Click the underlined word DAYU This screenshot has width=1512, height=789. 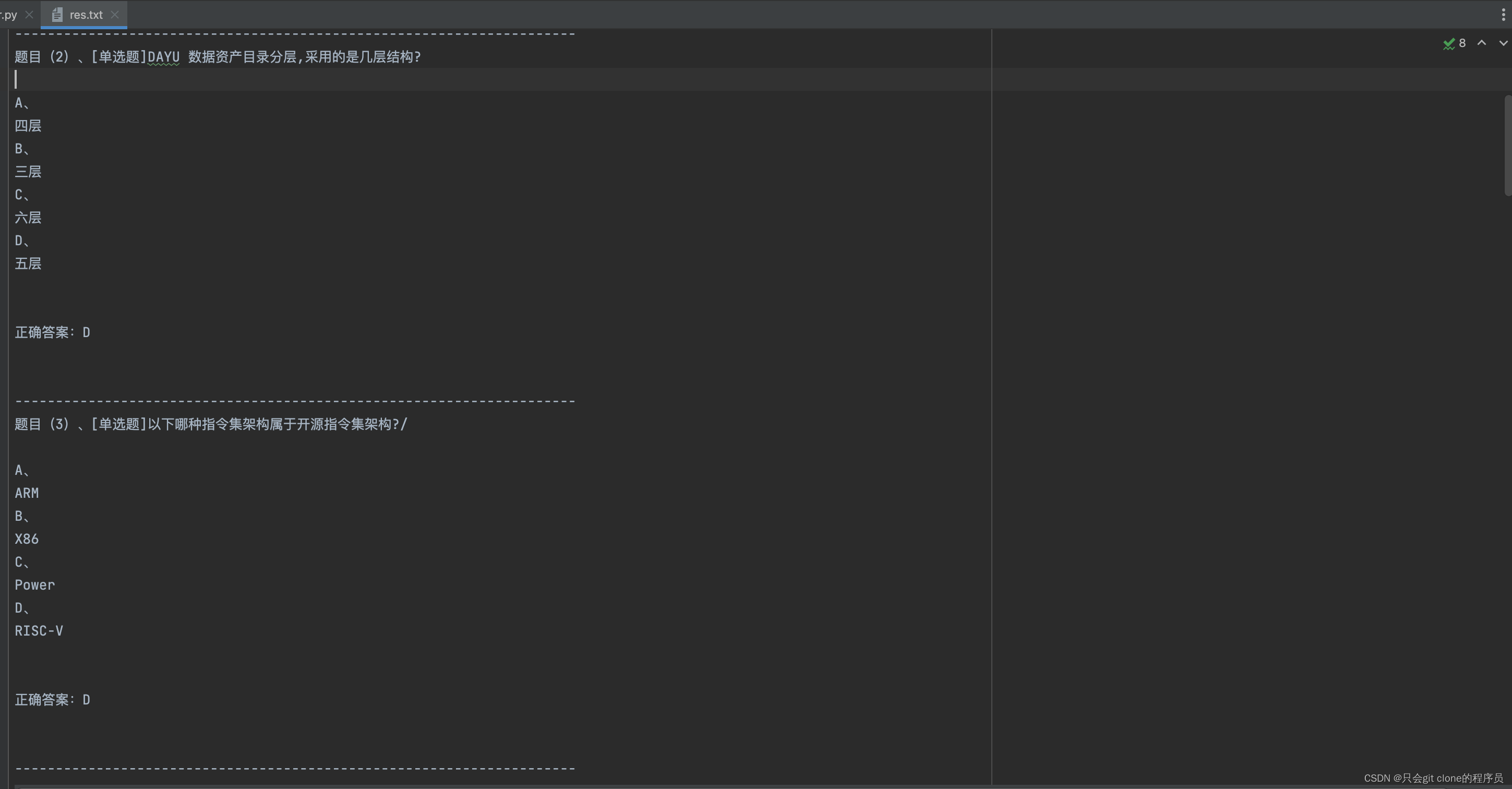tap(163, 57)
